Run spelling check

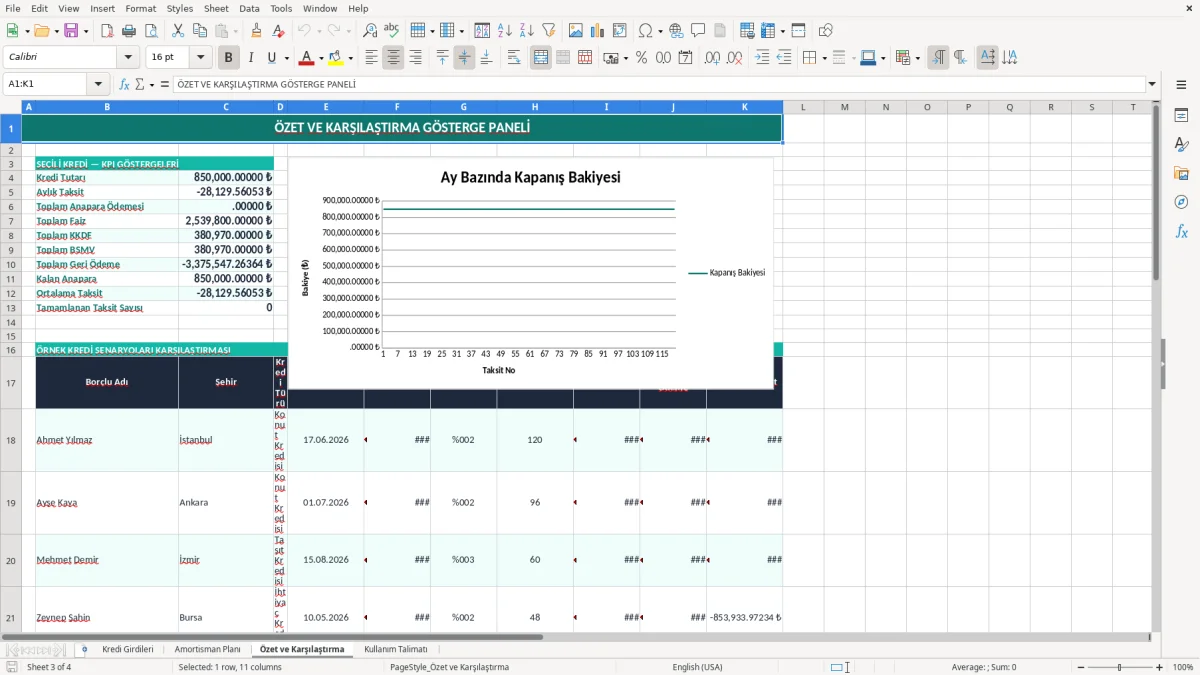pyautogui.click(x=392, y=31)
